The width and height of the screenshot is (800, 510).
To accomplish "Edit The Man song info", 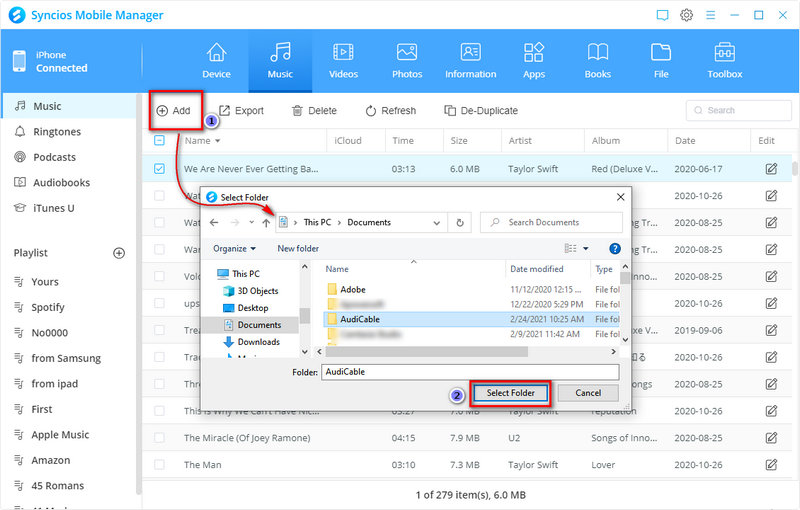I will (x=771, y=465).
